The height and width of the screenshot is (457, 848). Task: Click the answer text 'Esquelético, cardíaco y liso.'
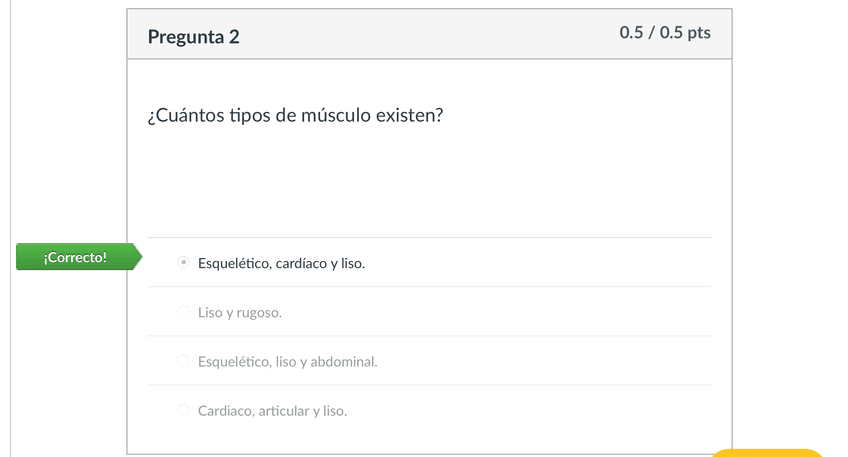(281, 264)
